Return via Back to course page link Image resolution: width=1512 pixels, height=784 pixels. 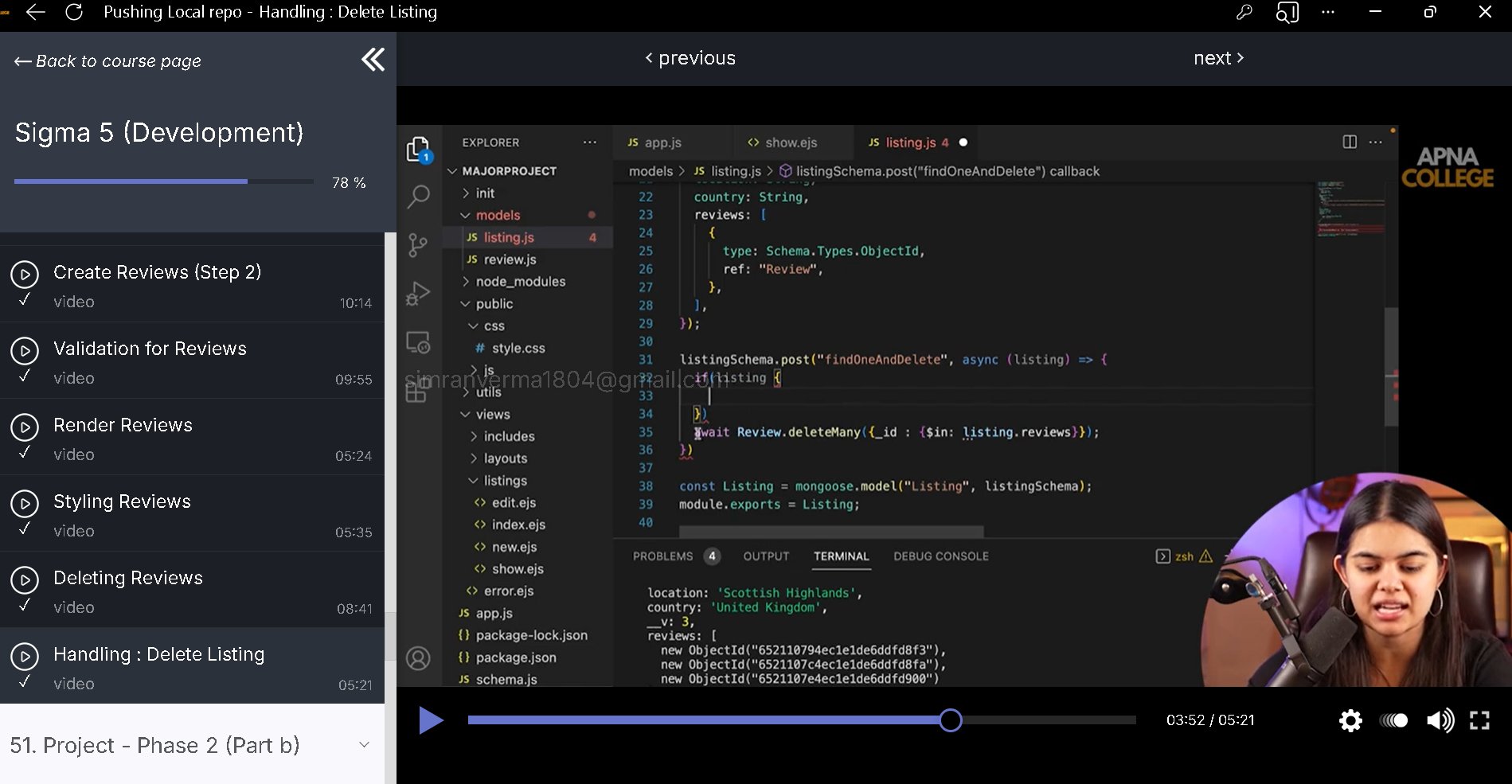[x=107, y=61]
